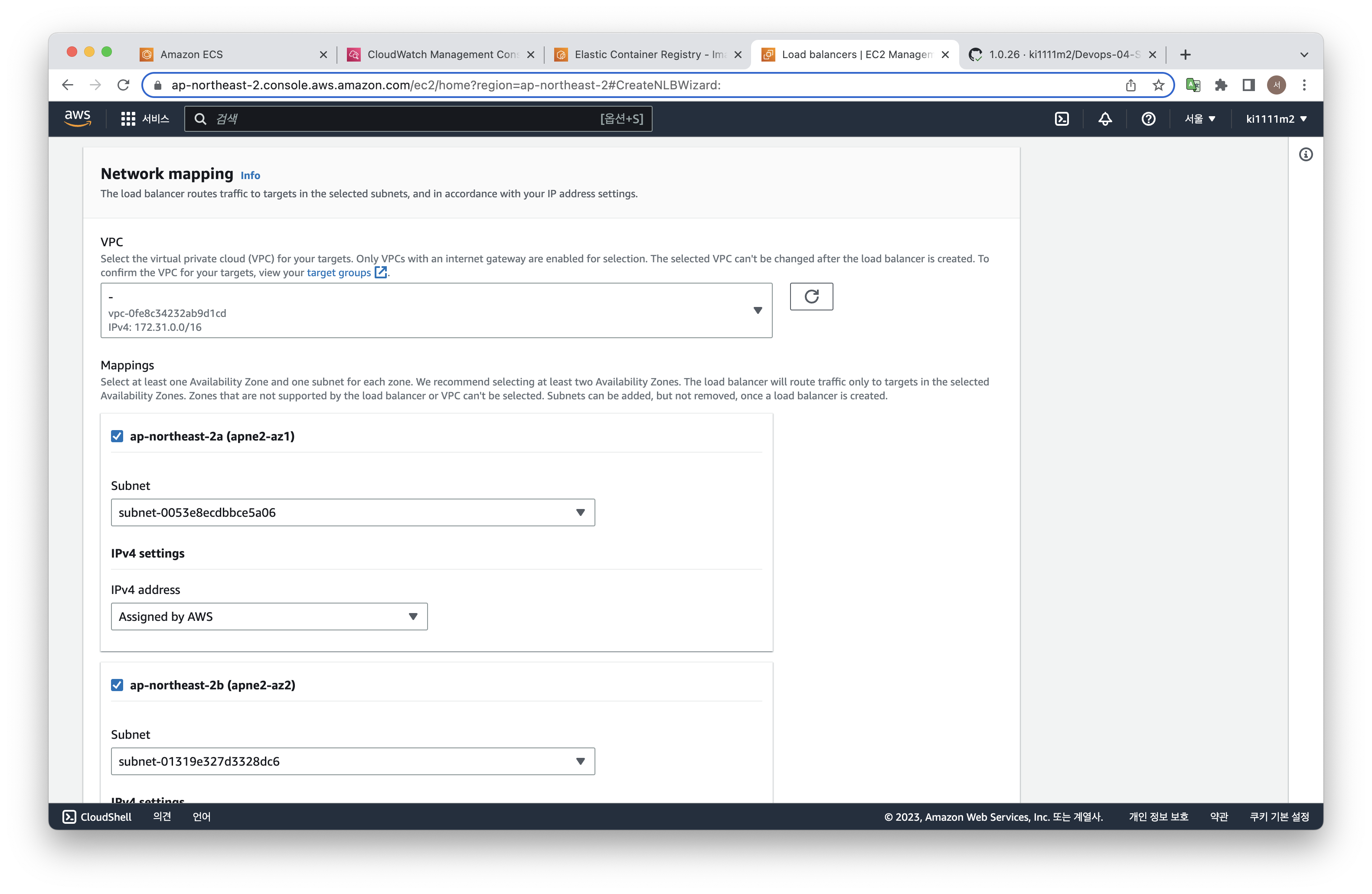Open subnet-0053e8ecdbbce5a06 subnet dropdown
Image resolution: width=1372 pixels, height=894 pixels.
352,512
